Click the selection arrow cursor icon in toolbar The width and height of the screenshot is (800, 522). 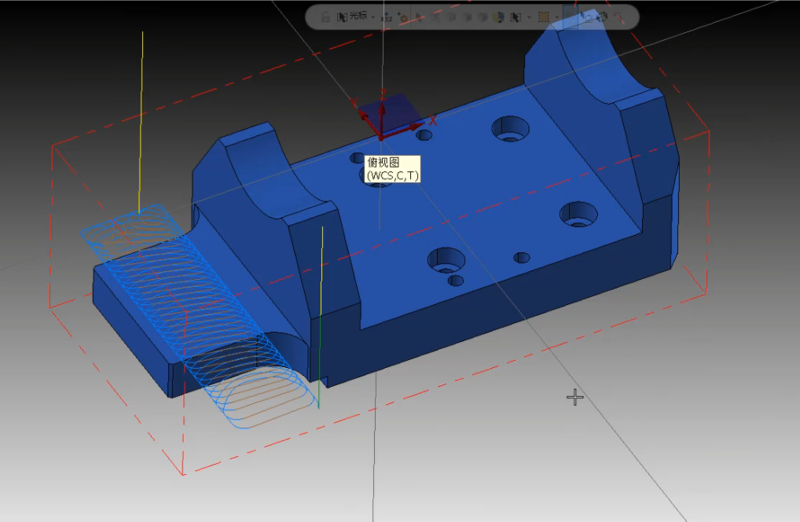coord(513,17)
